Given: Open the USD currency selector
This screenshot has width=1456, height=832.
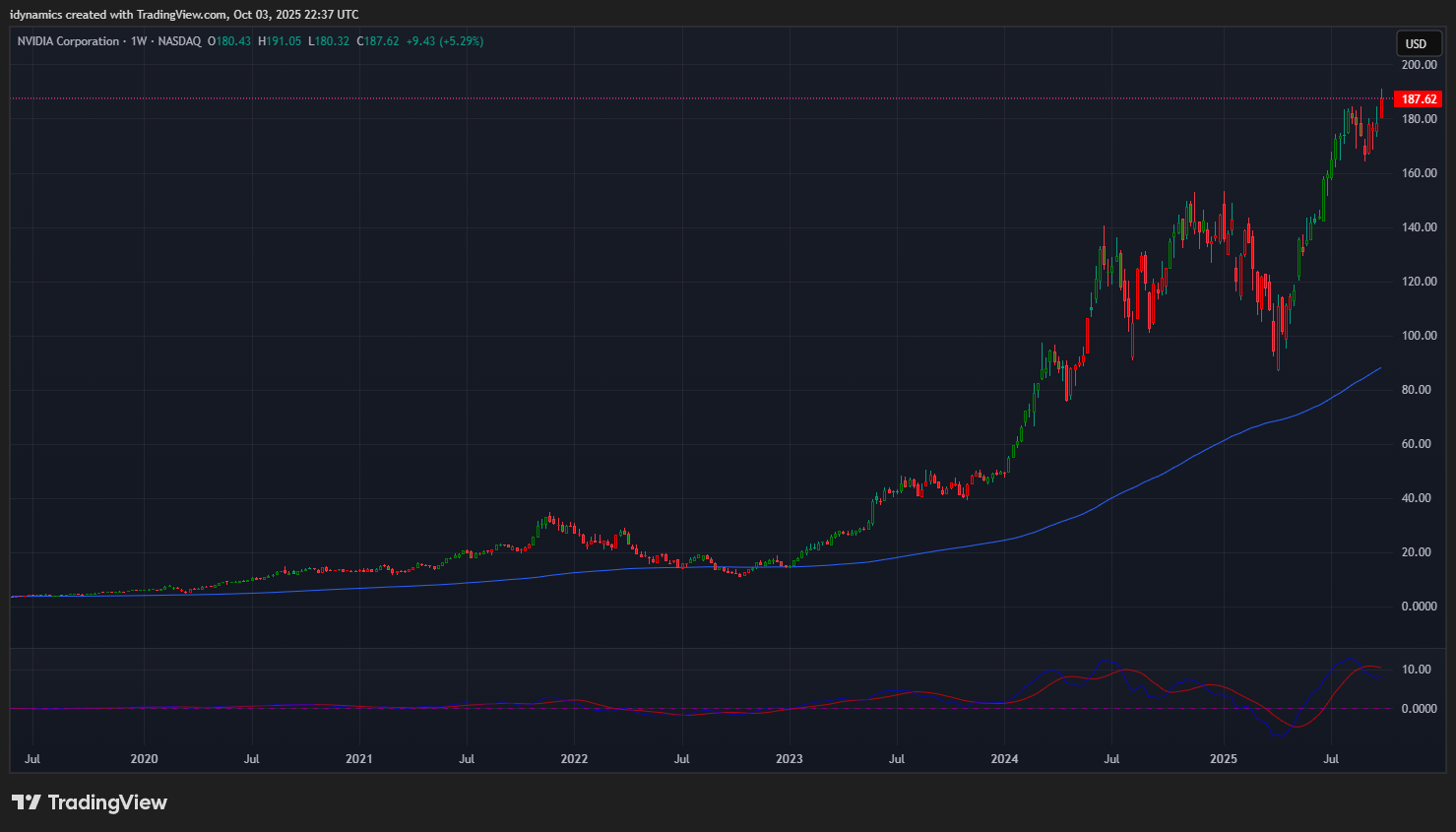Looking at the screenshot, I should click(x=1416, y=43).
